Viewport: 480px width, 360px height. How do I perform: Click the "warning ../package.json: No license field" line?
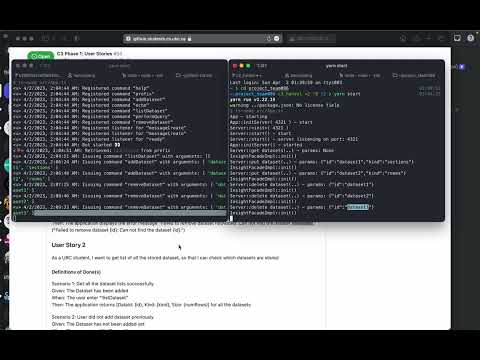pos(284,105)
